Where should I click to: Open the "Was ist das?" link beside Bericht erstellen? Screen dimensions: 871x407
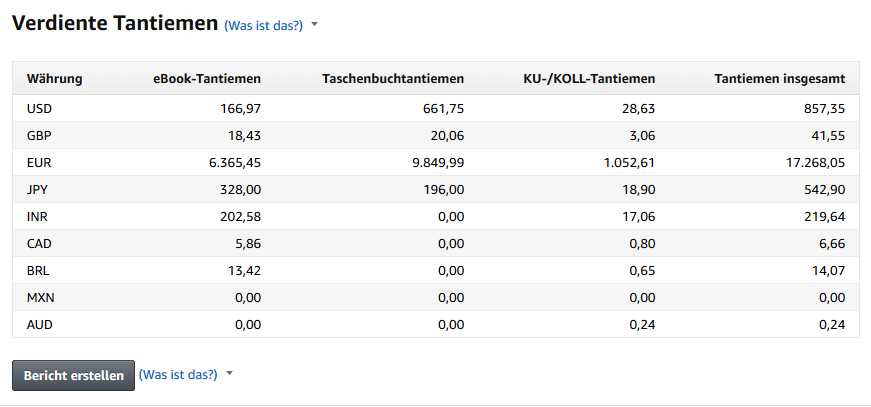(x=177, y=375)
